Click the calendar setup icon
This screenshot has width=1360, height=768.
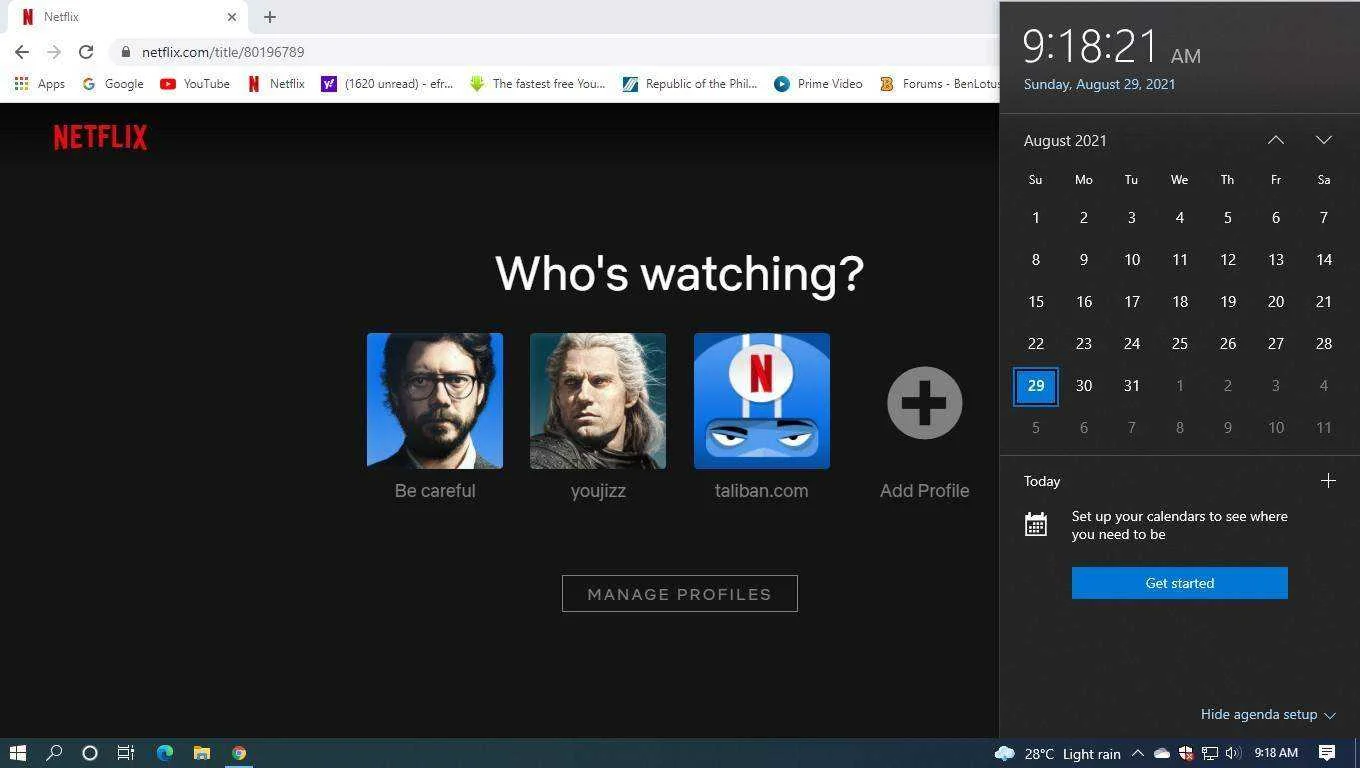coord(1036,524)
